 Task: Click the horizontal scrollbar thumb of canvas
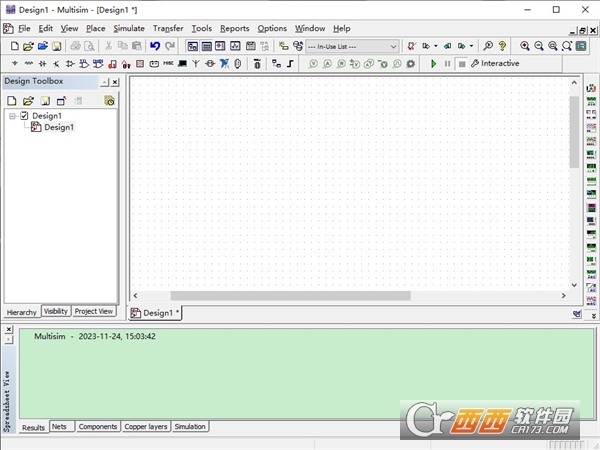click(x=290, y=296)
